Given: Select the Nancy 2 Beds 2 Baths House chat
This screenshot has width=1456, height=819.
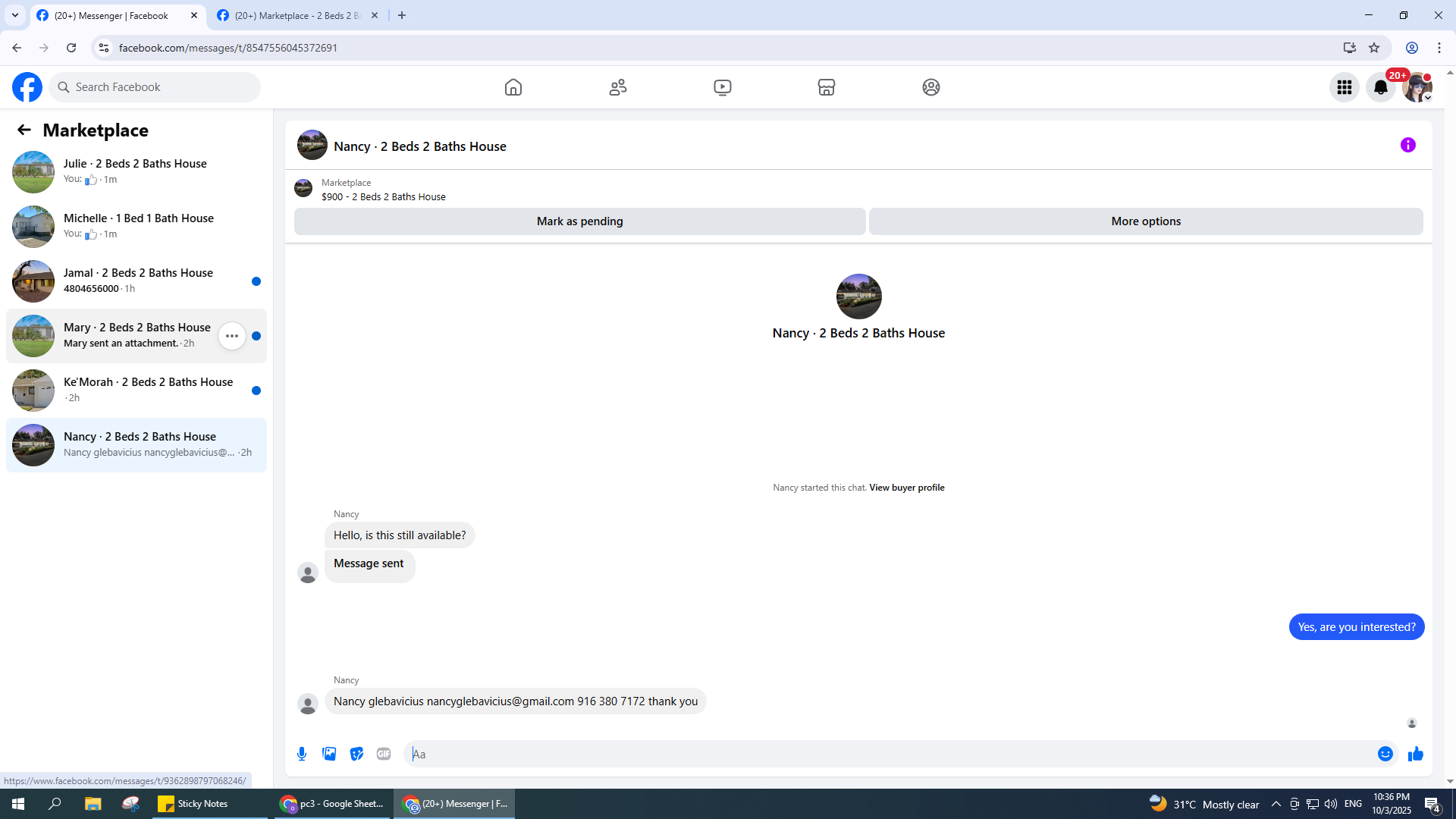Looking at the screenshot, I should [136, 445].
